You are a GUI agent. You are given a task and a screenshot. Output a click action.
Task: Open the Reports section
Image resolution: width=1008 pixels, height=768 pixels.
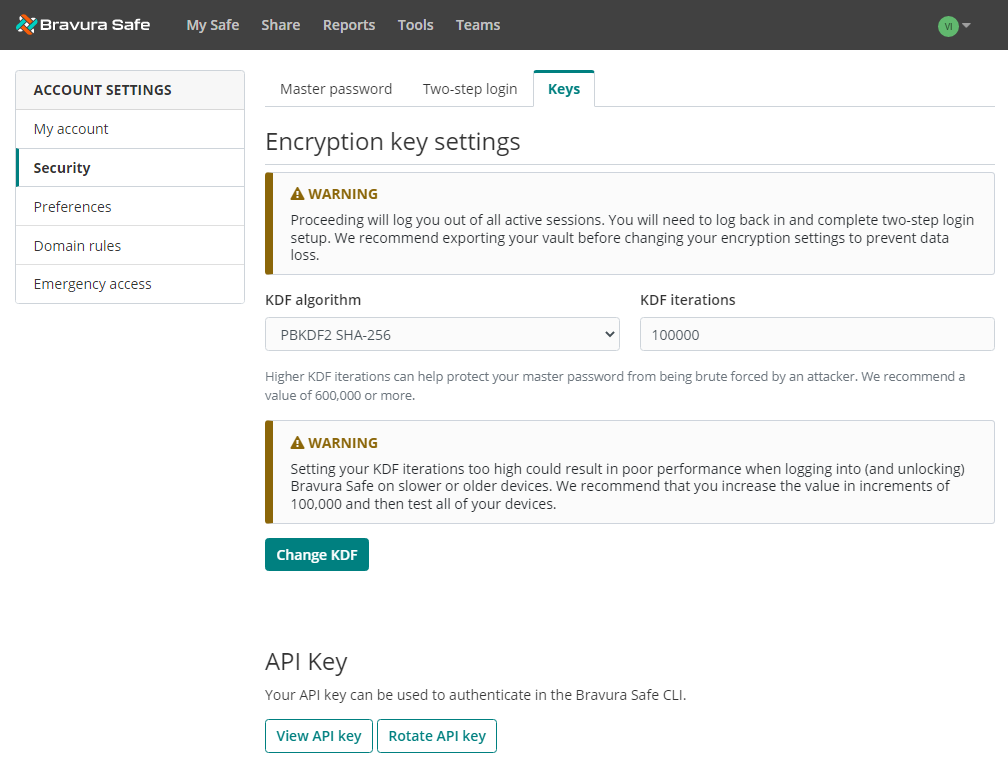pyautogui.click(x=348, y=25)
